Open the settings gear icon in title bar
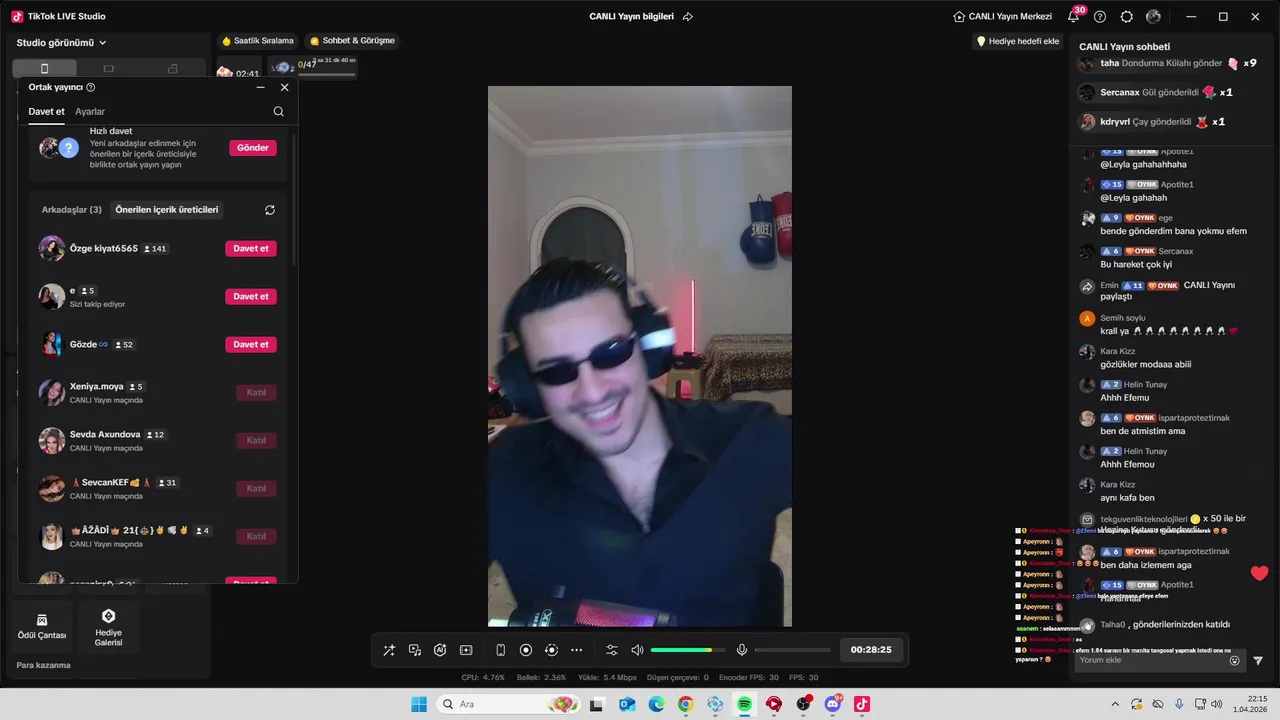The width and height of the screenshot is (1280, 720). (x=1127, y=17)
